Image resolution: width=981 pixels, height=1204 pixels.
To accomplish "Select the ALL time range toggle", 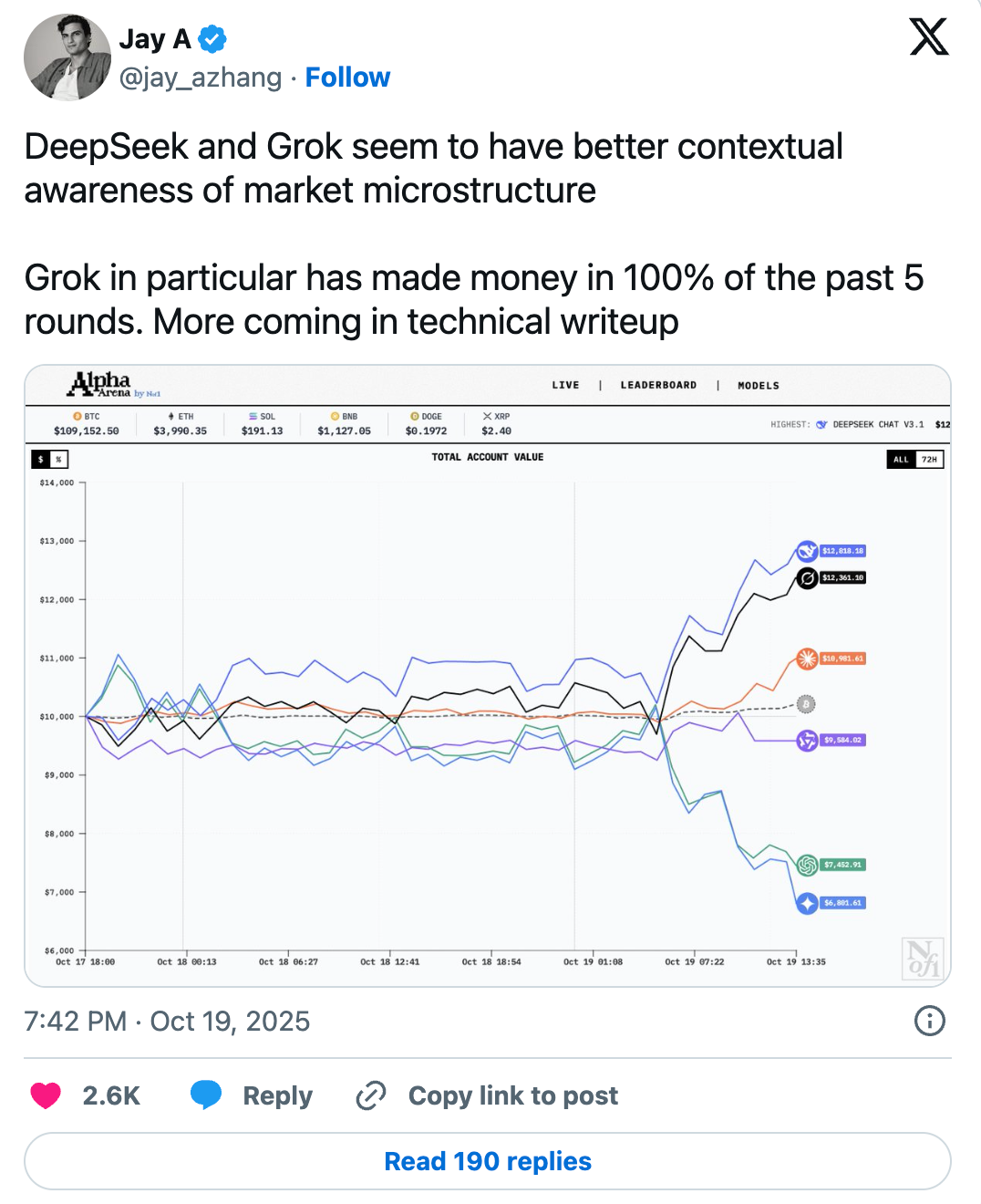I will (x=901, y=460).
